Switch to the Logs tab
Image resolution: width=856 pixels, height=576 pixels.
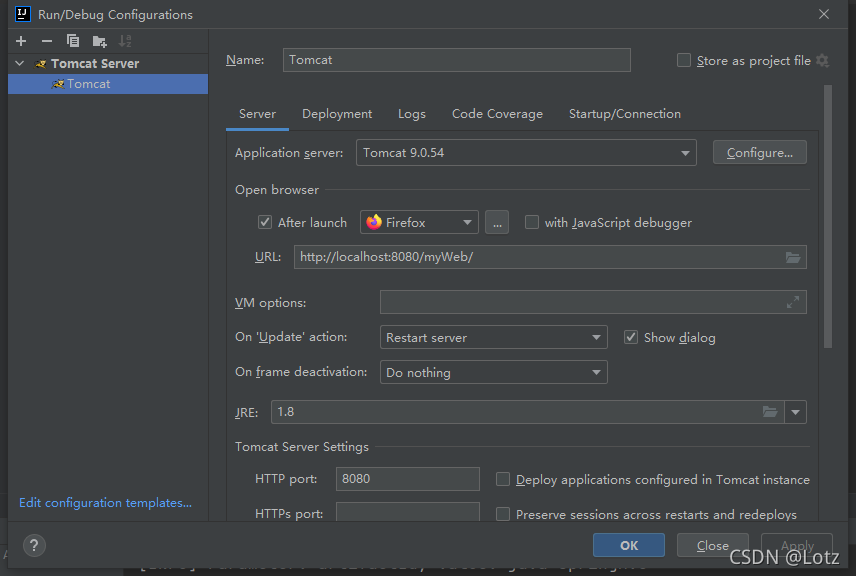(x=412, y=114)
